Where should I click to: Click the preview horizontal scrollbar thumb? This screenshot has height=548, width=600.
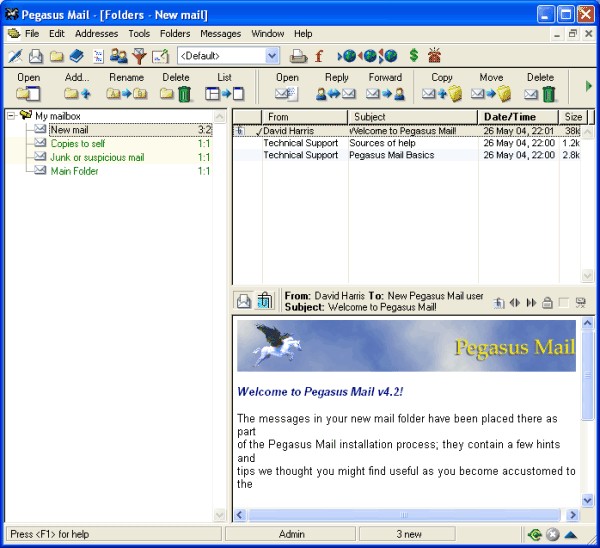404,515
